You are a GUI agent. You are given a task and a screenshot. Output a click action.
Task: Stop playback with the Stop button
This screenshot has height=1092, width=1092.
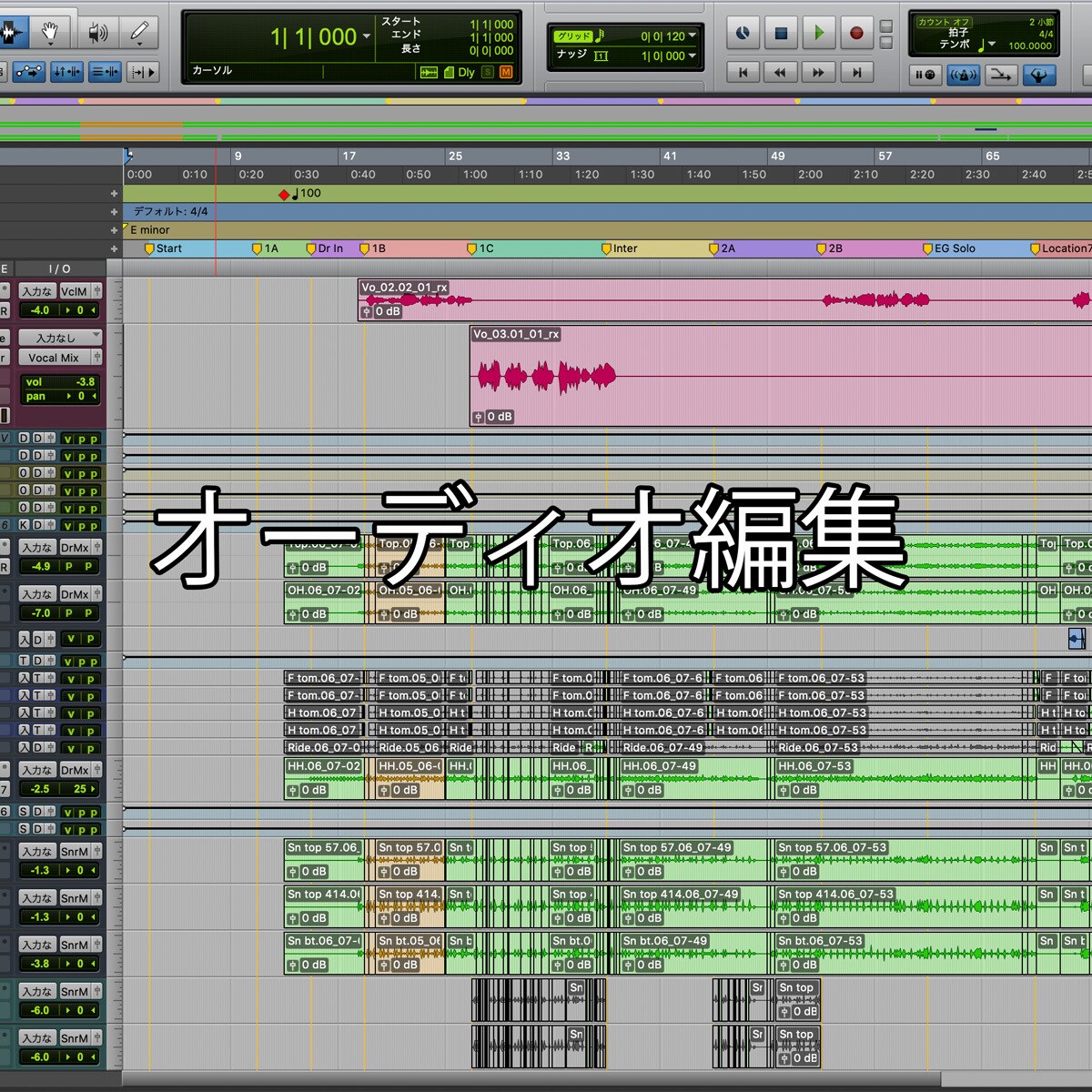pyautogui.click(x=781, y=34)
